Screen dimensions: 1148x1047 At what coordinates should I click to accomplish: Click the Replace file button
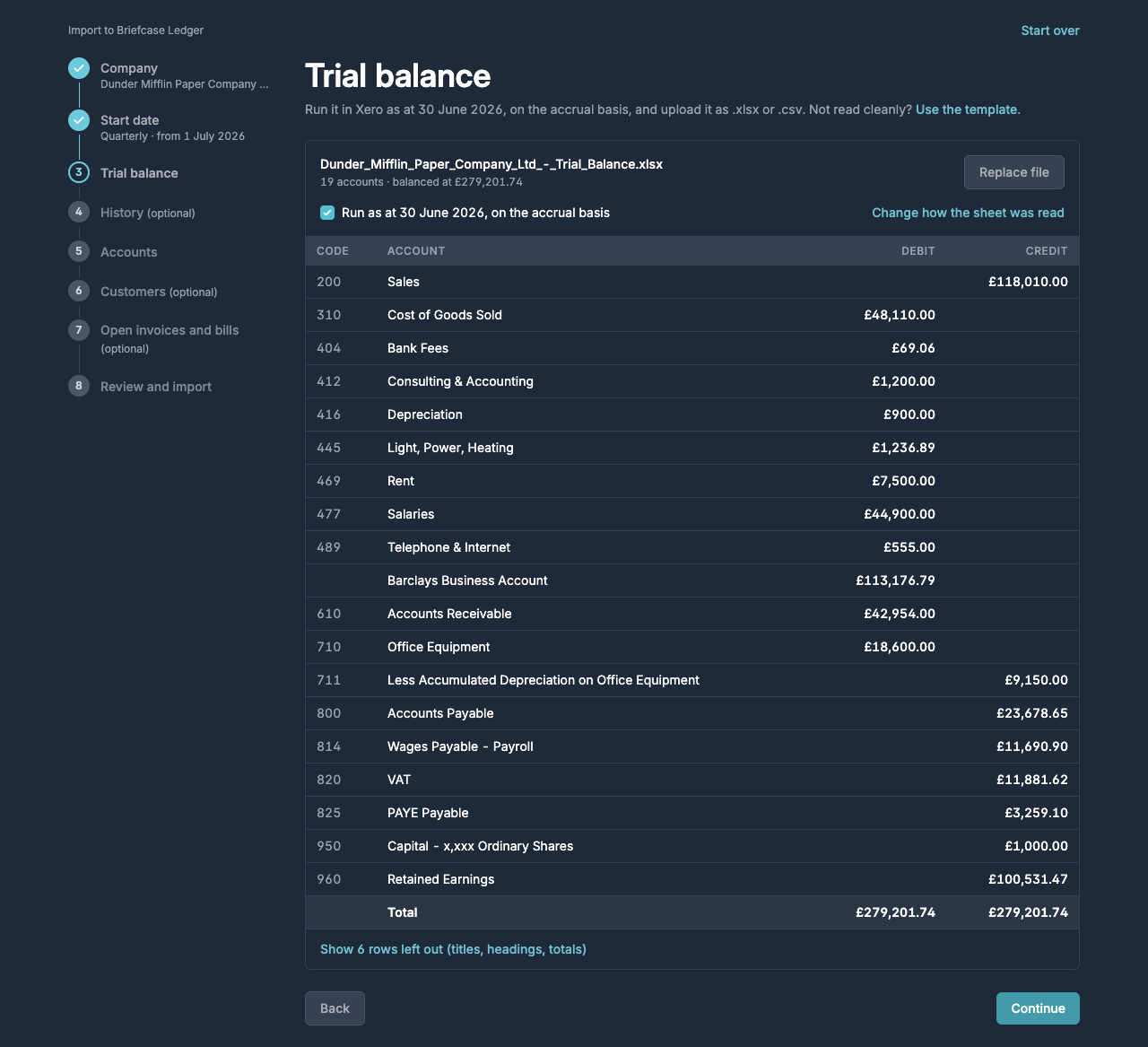(1014, 172)
